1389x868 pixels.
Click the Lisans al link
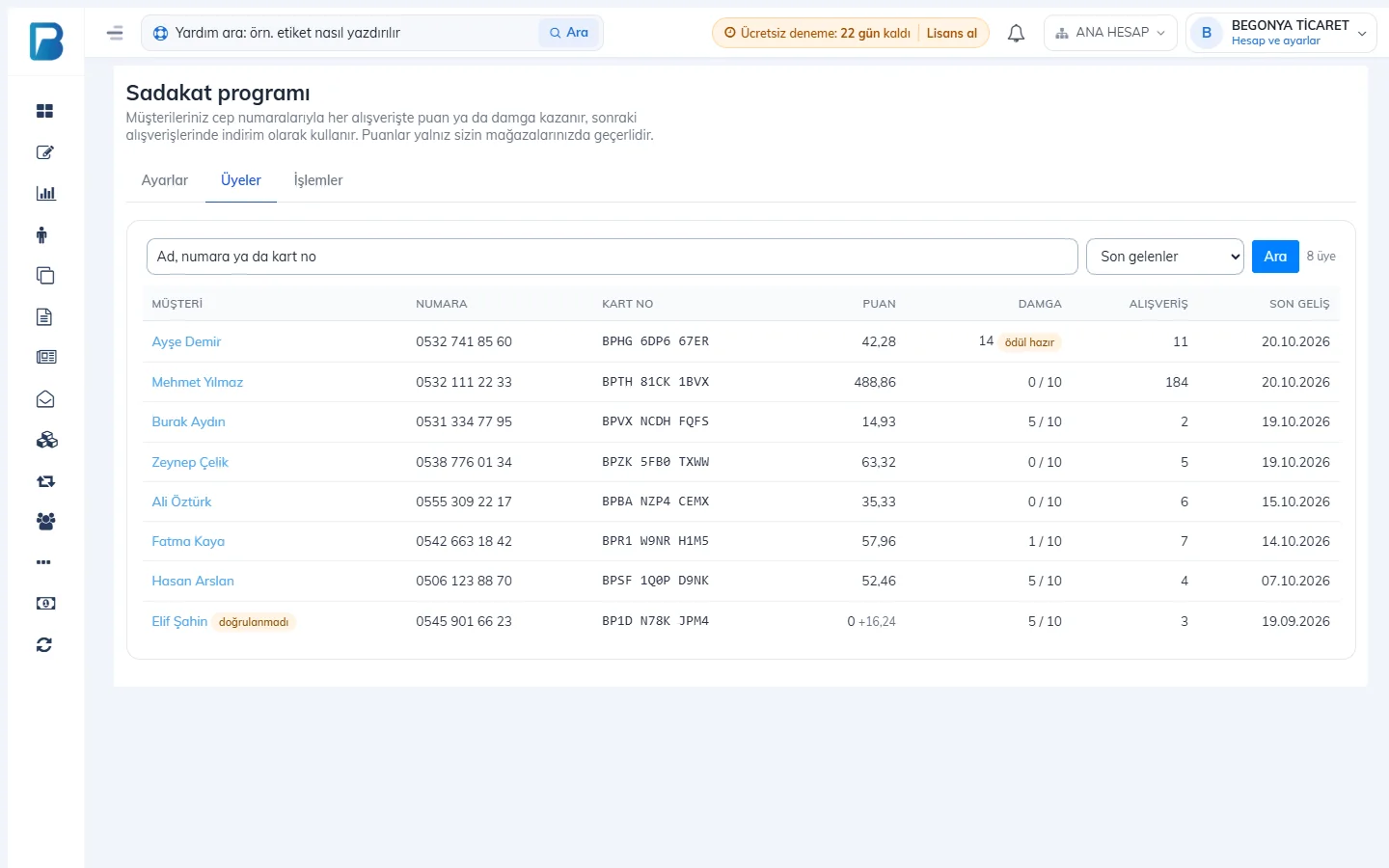(x=952, y=33)
